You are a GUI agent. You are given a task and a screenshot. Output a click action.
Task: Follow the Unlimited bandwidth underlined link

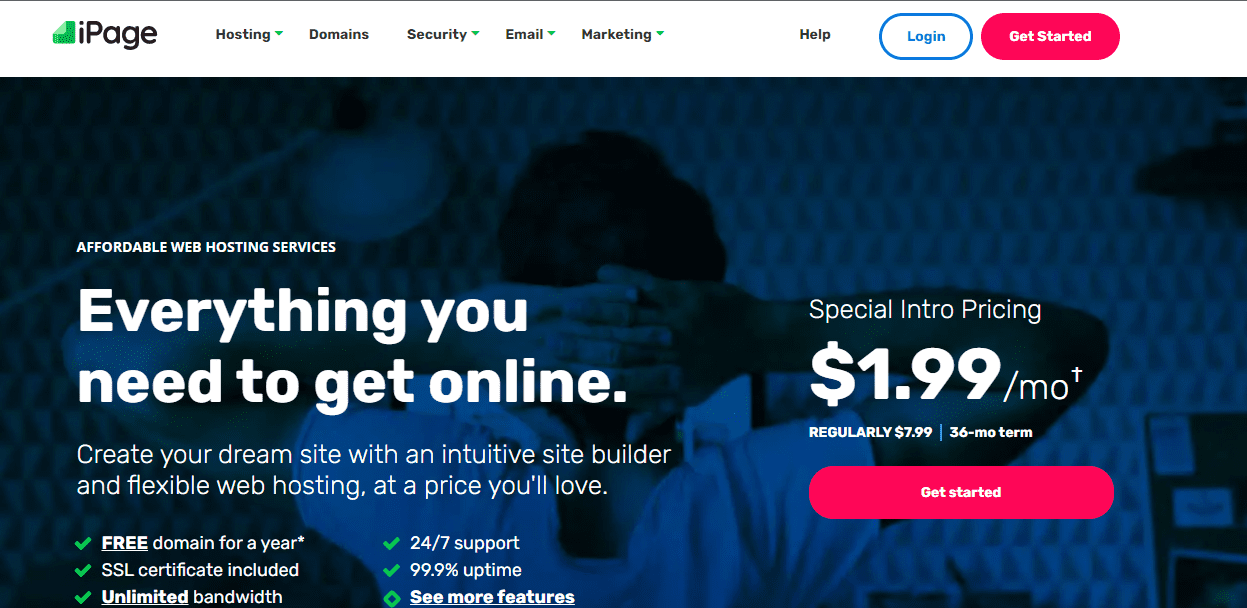145,597
